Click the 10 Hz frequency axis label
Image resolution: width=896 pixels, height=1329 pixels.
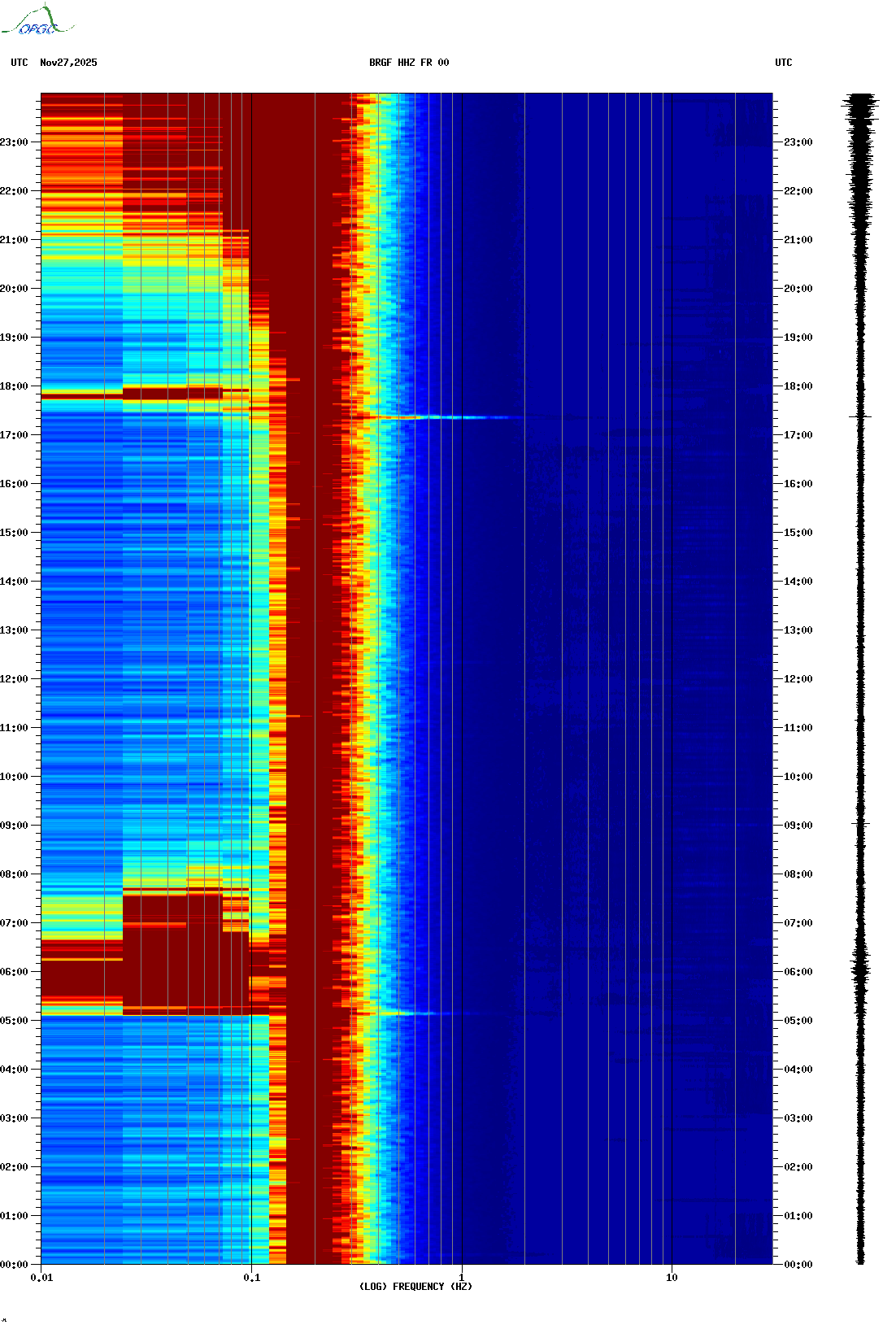[672, 1278]
